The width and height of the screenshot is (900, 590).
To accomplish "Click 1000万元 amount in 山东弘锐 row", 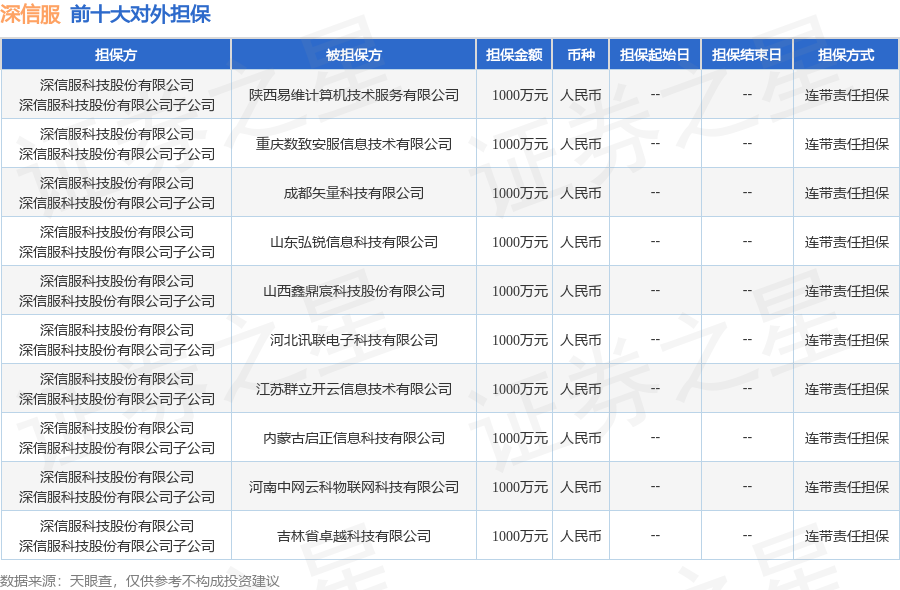I will tap(520, 242).
